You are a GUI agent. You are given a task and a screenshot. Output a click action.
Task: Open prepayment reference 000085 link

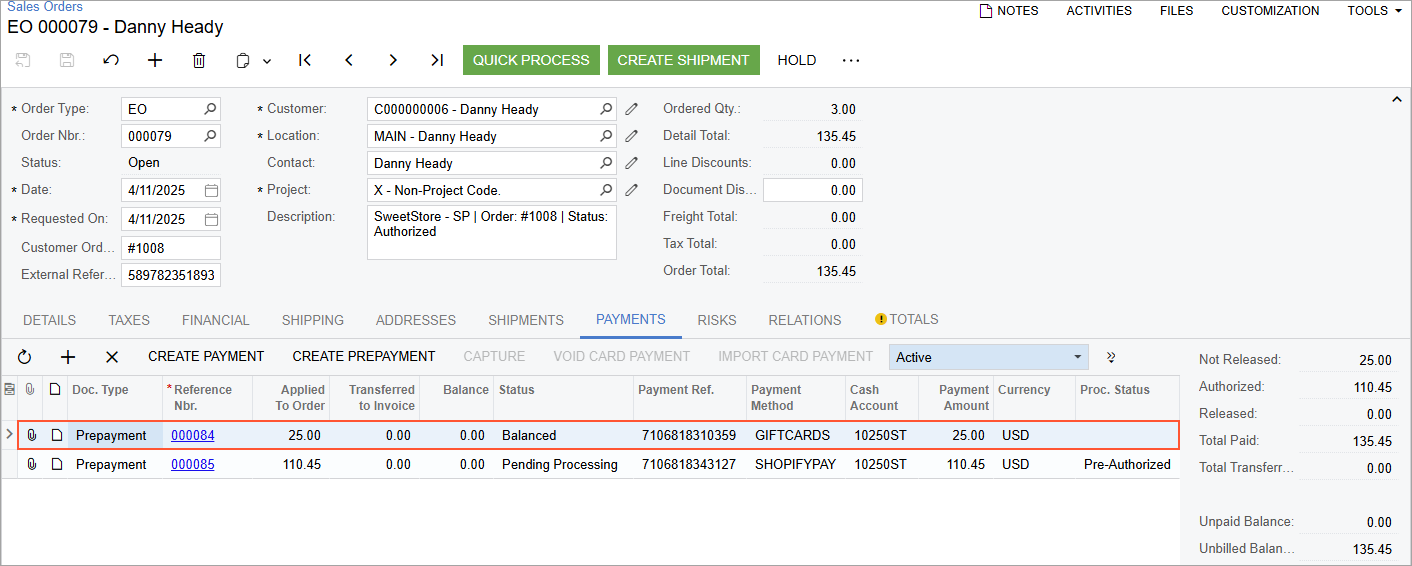coord(192,465)
